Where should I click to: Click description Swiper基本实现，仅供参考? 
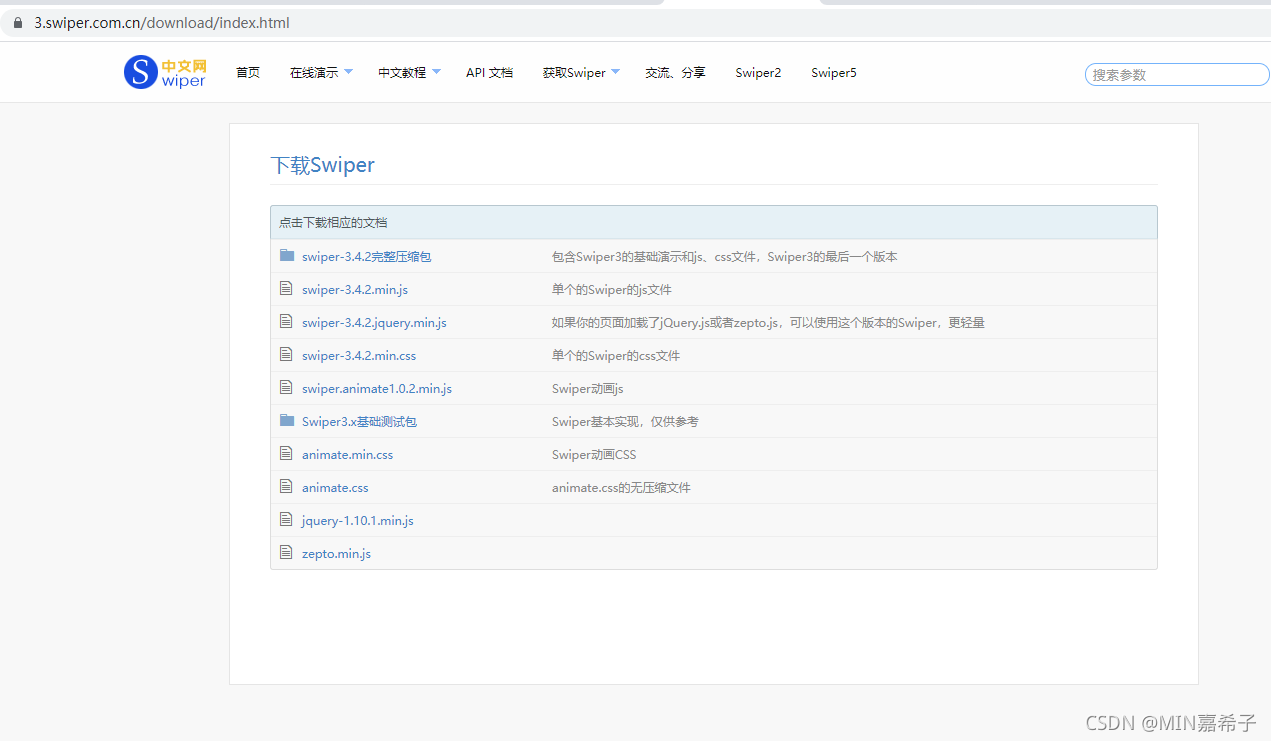625,422
